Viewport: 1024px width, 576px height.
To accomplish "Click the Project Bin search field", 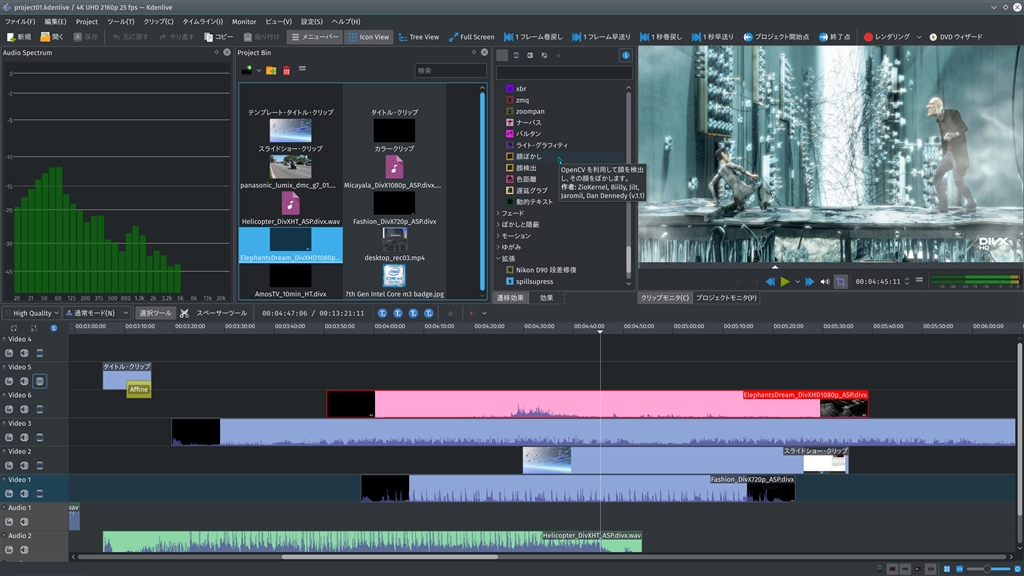I will pos(450,71).
